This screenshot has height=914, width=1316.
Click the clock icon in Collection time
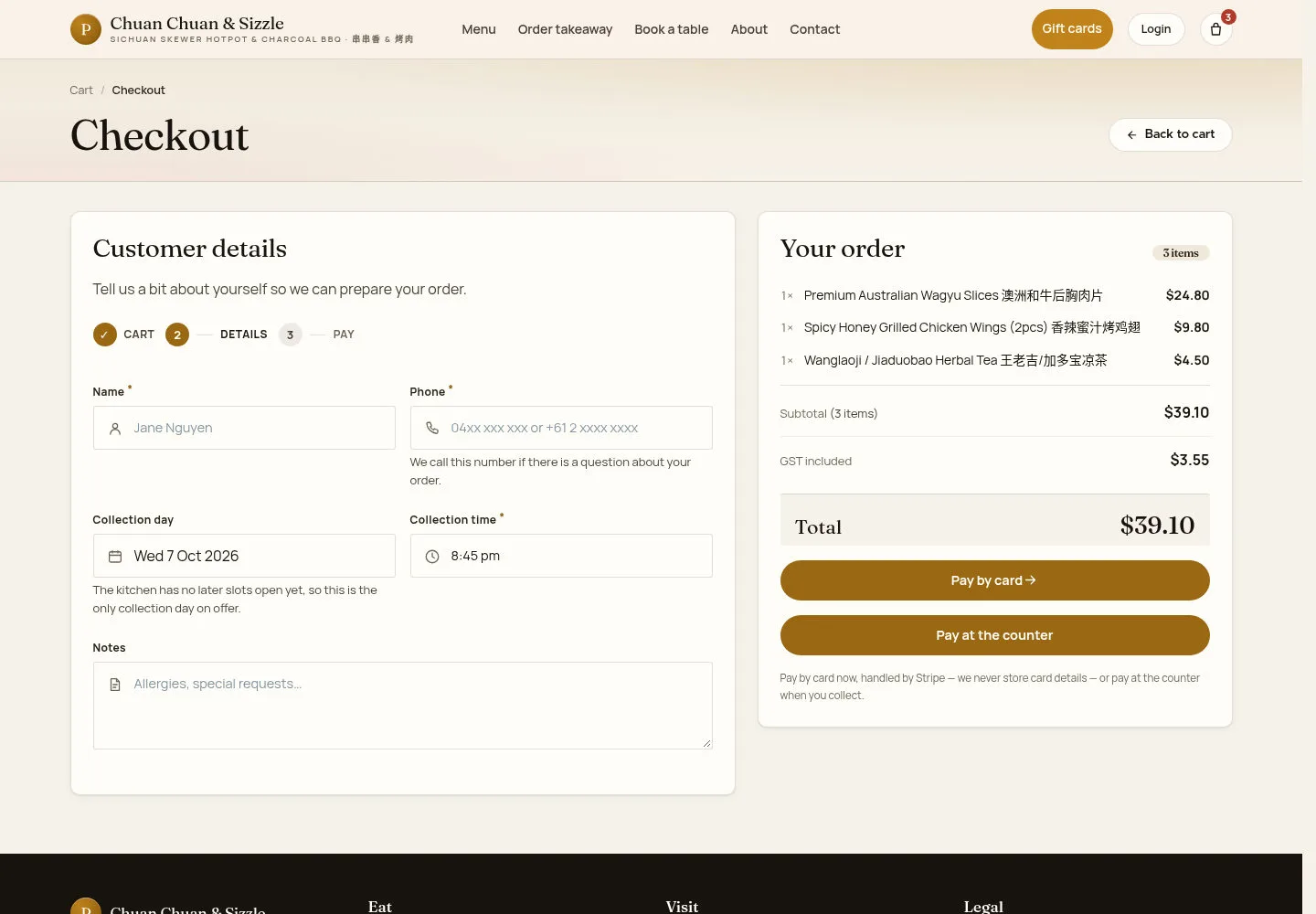point(432,556)
